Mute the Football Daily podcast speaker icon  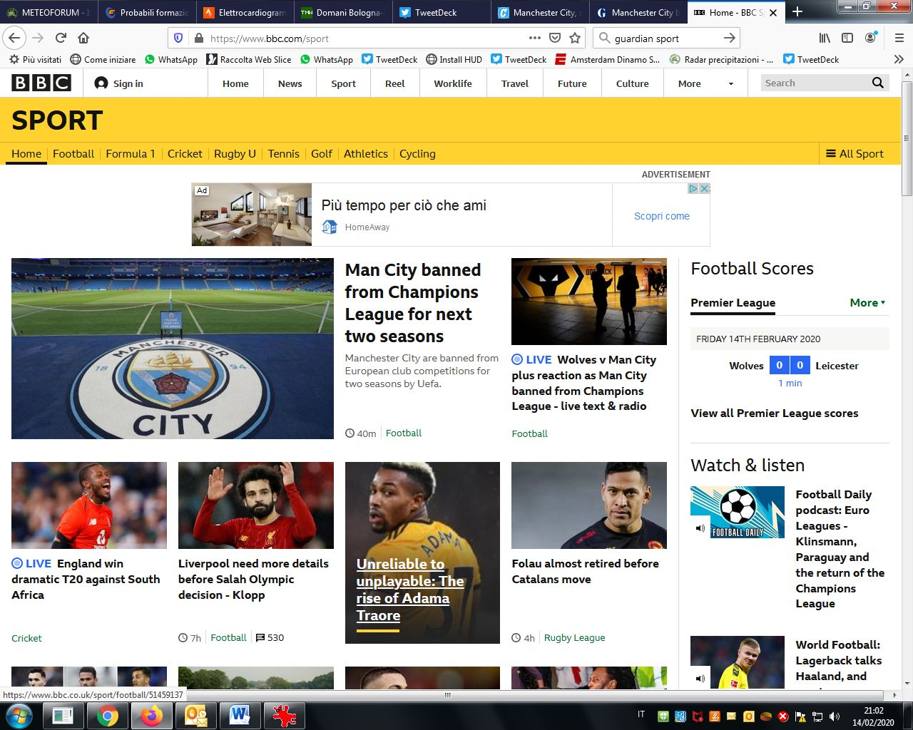click(x=700, y=527)
